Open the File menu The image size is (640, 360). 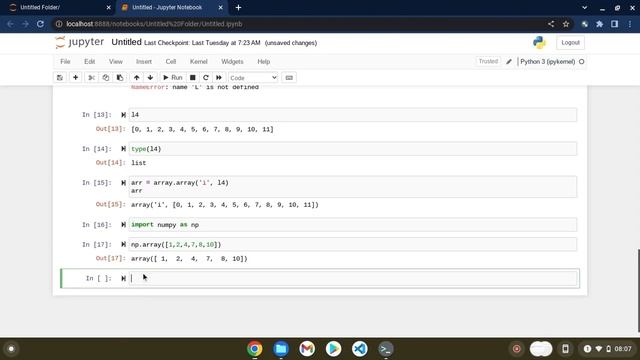coord(65,62)
